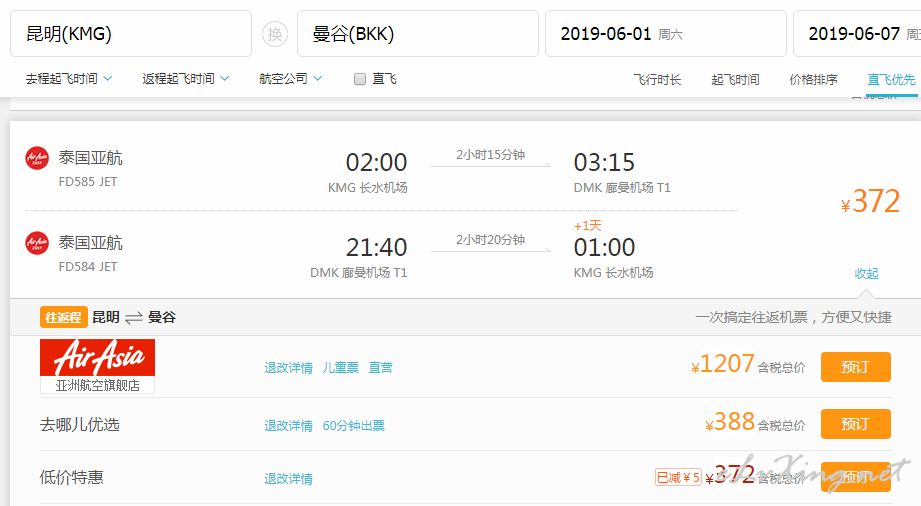Image resolution: width=921 pixels, height=506 pixels.
Task: Sort by 飞行时长 tab
Action: (657, 79)
